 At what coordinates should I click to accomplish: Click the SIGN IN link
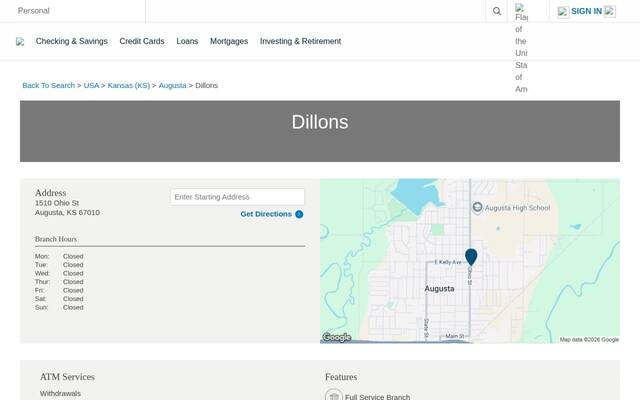[586, 11]
